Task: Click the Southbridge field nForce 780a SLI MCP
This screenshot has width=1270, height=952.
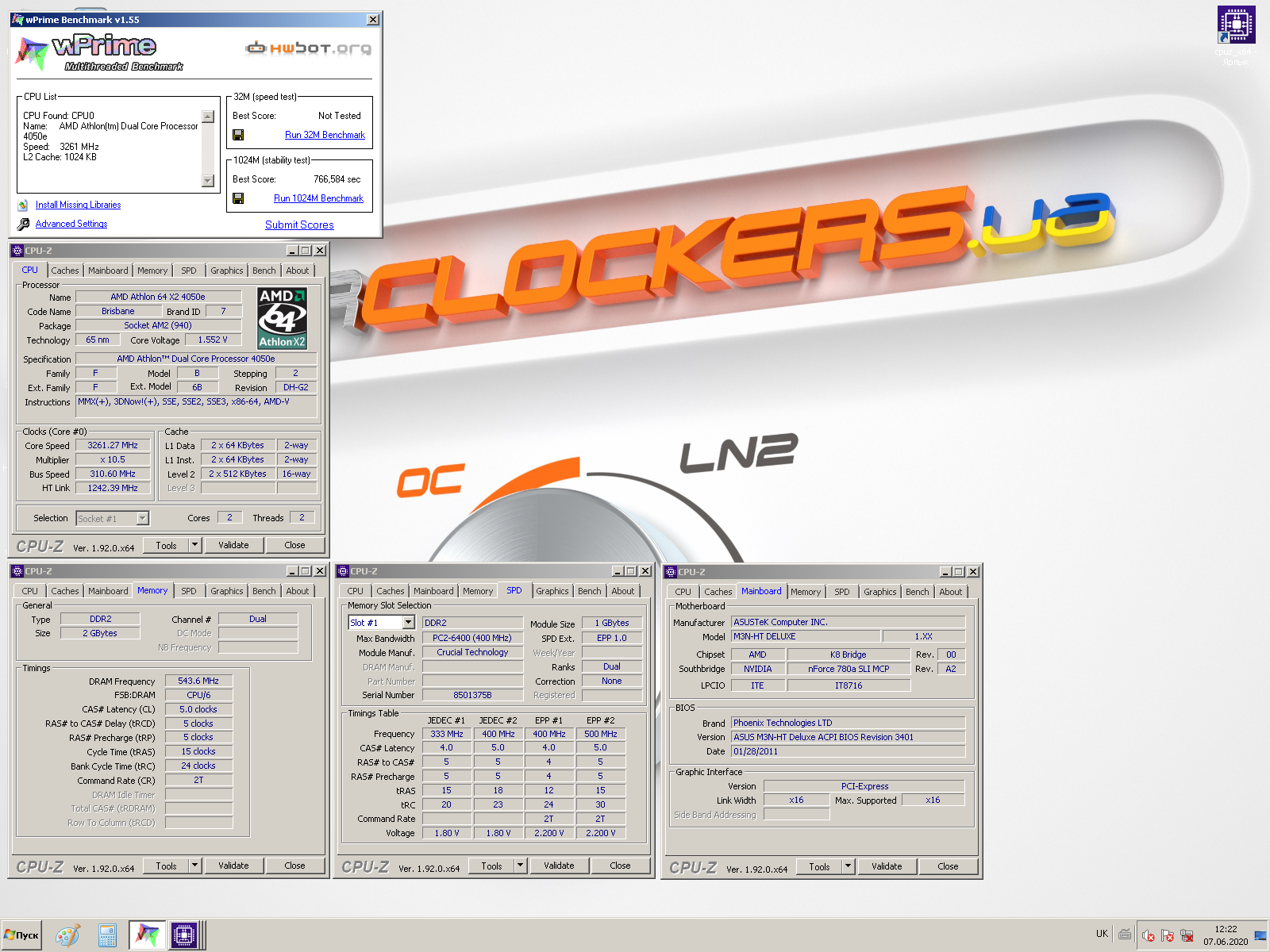Action: [x=849, y=669]
